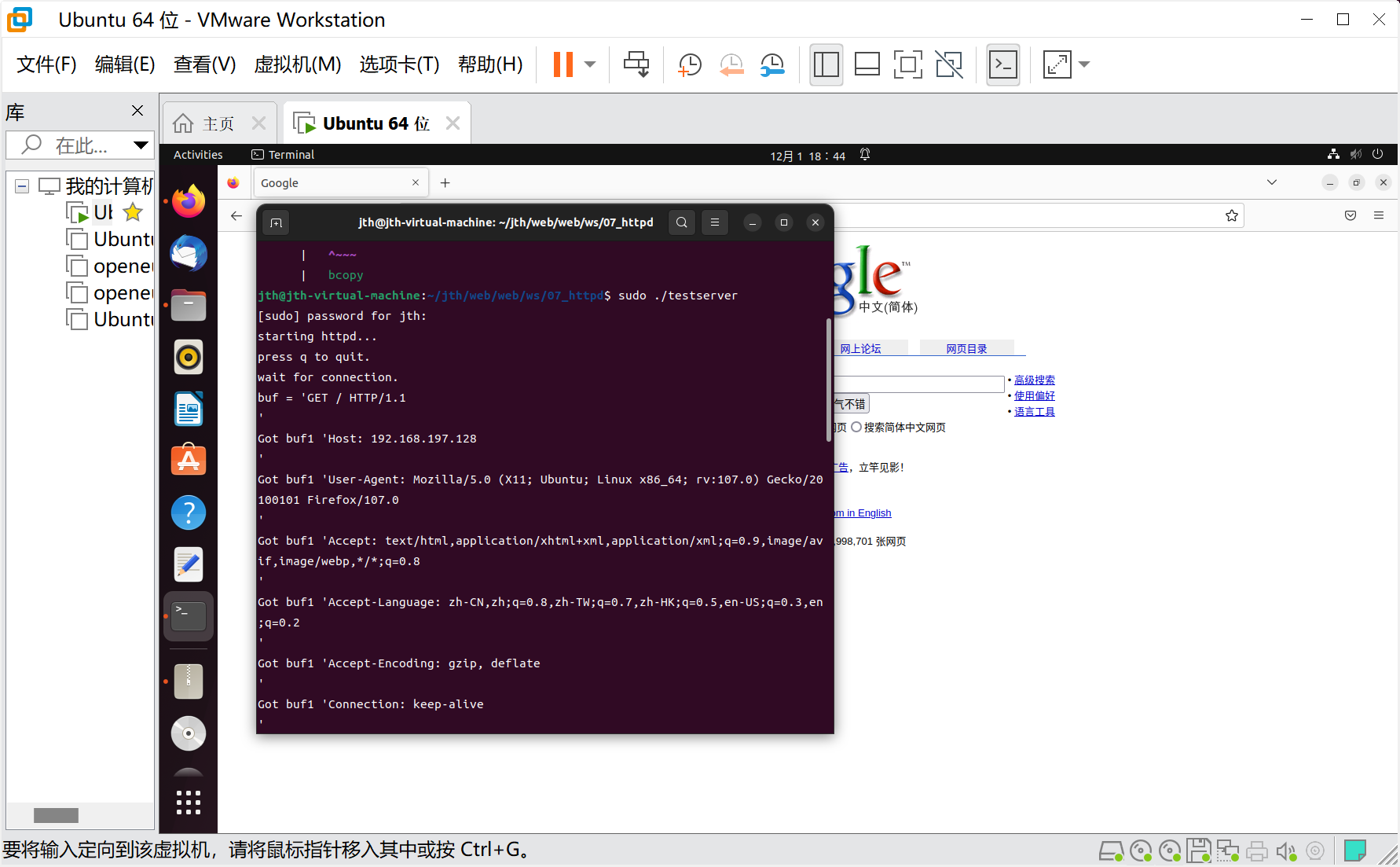Open the pause button dropdown arrow

[590, 64]
